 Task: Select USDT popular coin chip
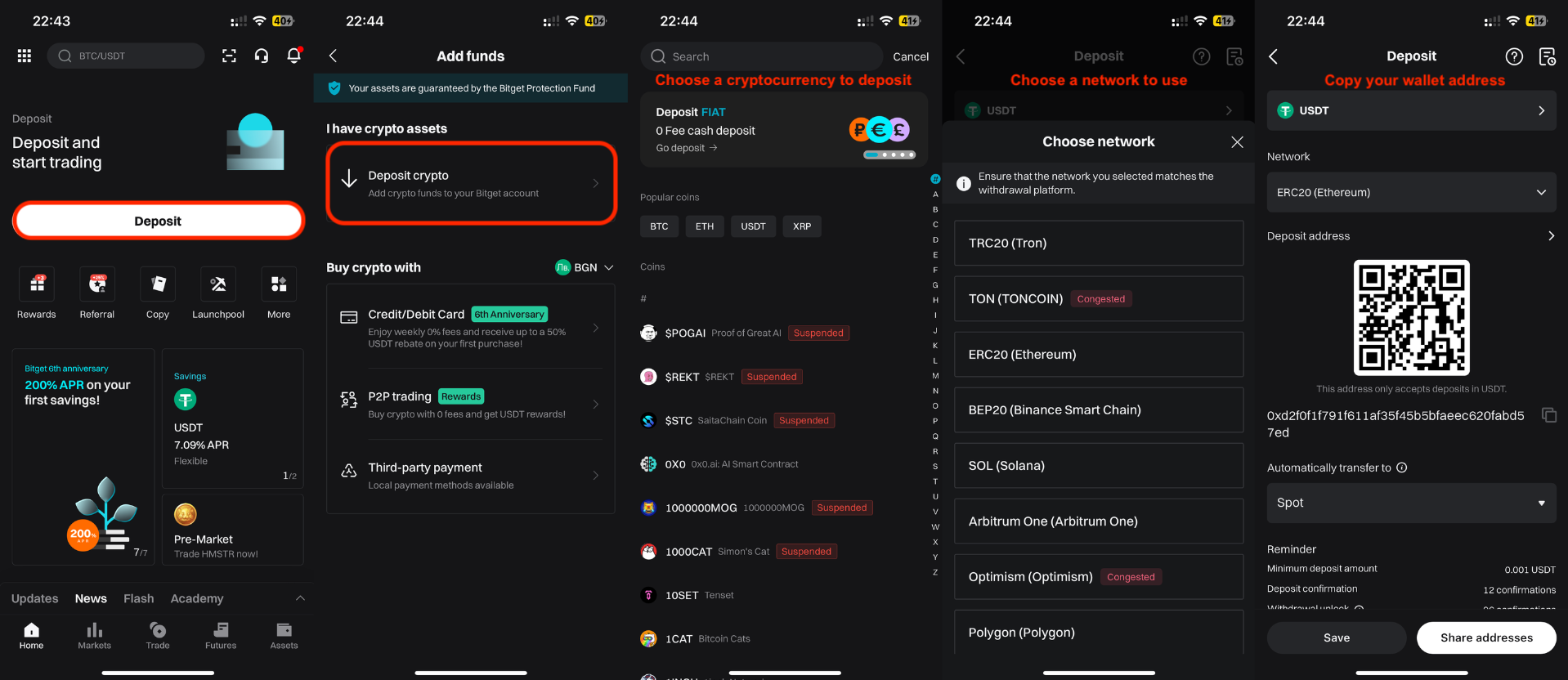click(x=754, y=226)
